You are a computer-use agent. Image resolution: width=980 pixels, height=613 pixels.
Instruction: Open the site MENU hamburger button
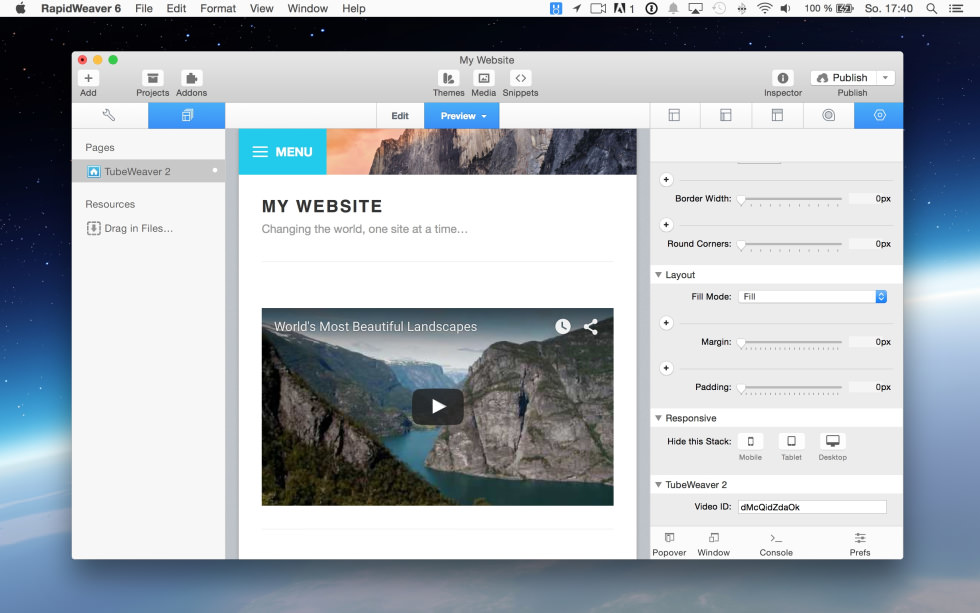[x=282, y=152]
